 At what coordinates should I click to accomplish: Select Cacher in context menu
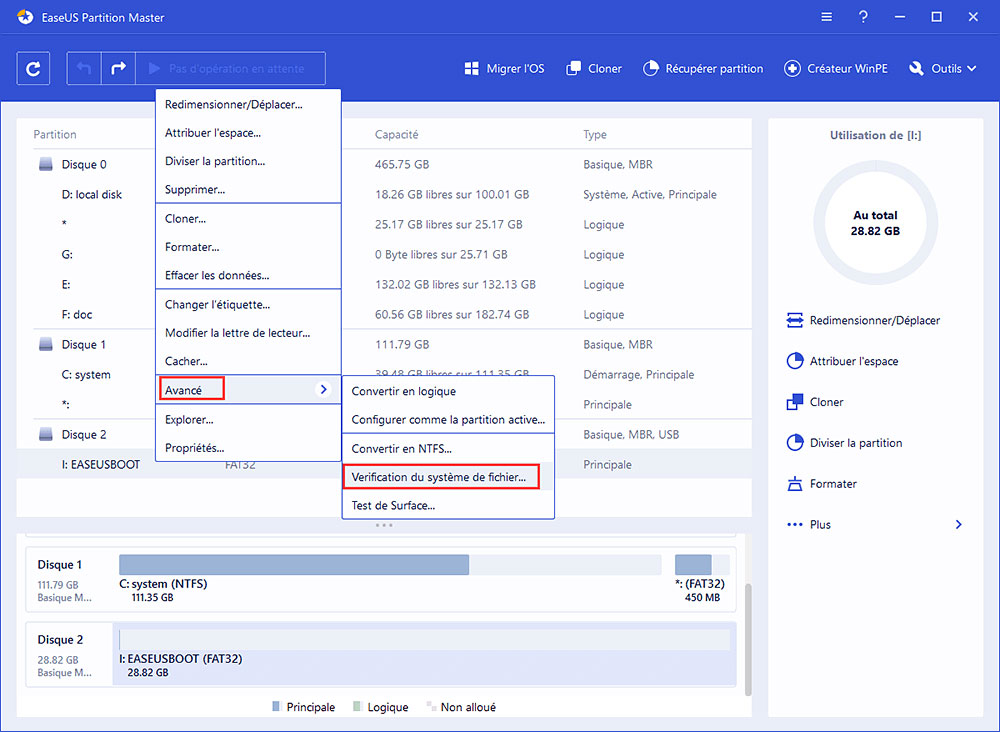(x=248, y=361)
